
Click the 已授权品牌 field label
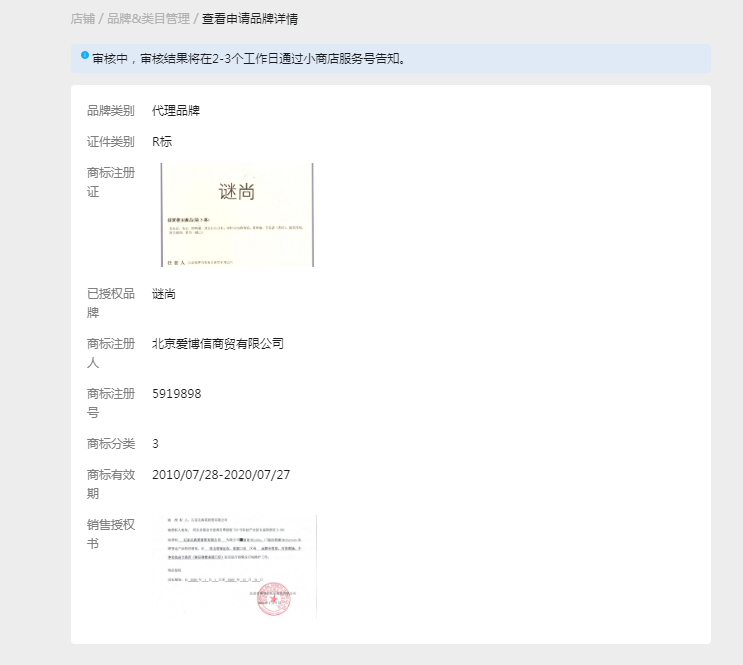tap(111, 303)
